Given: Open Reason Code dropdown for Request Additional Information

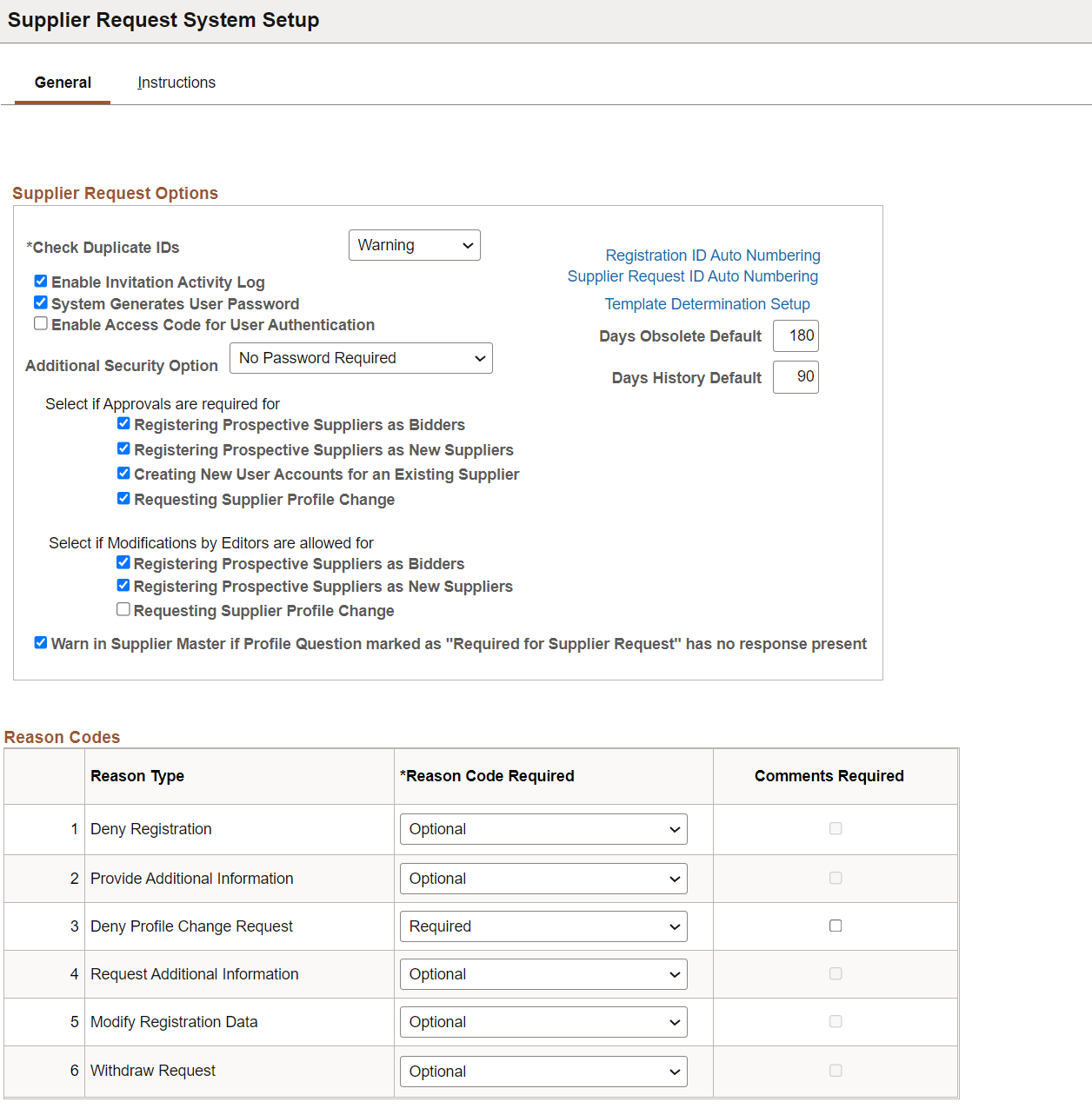Looking at the screenshot, I should click(x=543, y=974).
